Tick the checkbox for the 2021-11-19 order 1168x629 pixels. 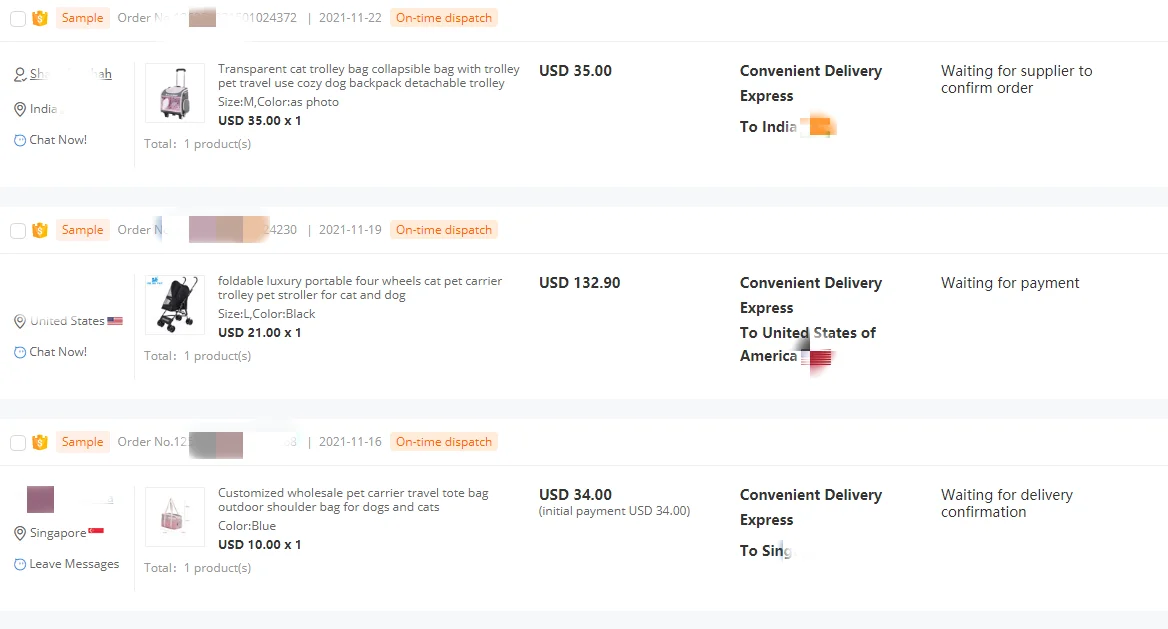pyautogui.click(x=18, y=231)
